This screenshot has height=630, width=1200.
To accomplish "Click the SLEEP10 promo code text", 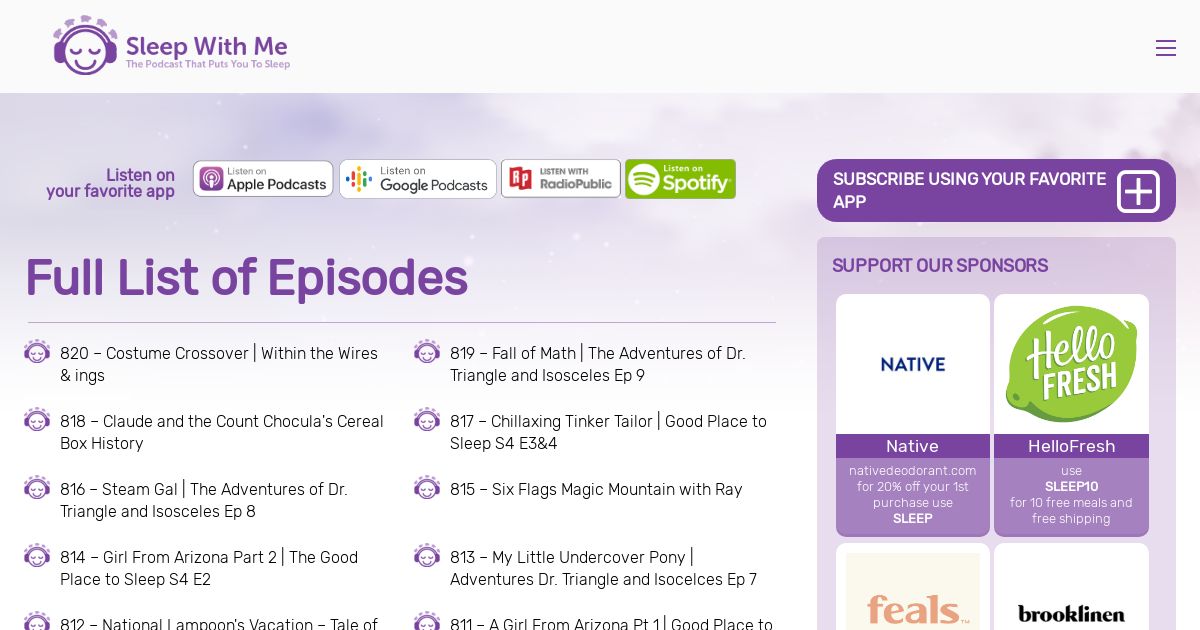I will click(x=1071, y=486).
